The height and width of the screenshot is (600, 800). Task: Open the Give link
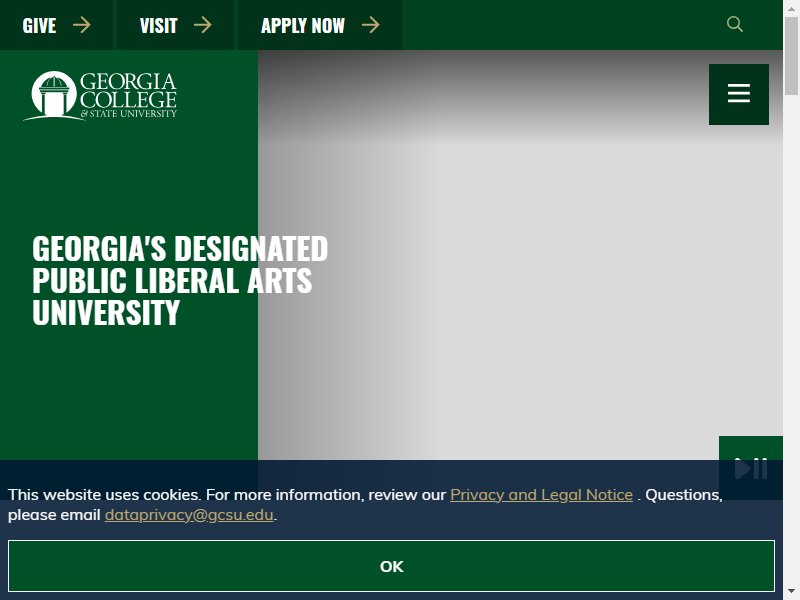[56, 25]
